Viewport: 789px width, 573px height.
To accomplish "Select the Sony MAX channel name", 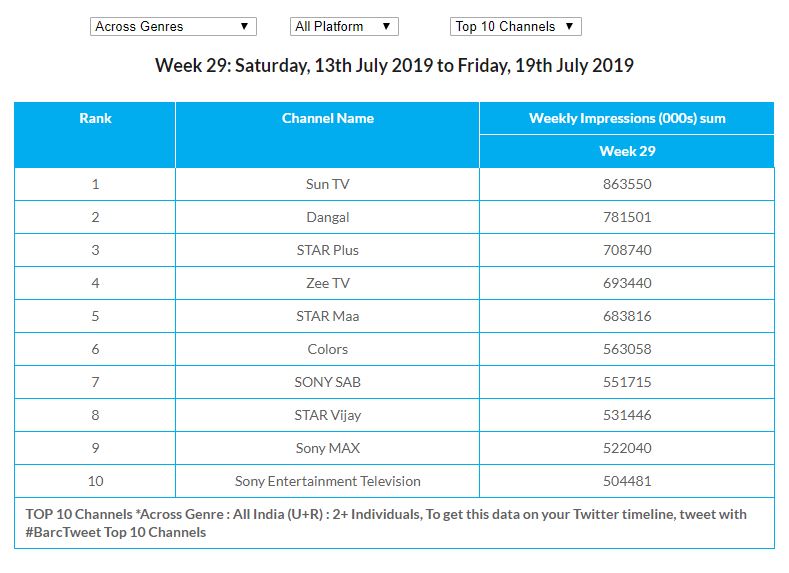I will click(x=327, y=448).
